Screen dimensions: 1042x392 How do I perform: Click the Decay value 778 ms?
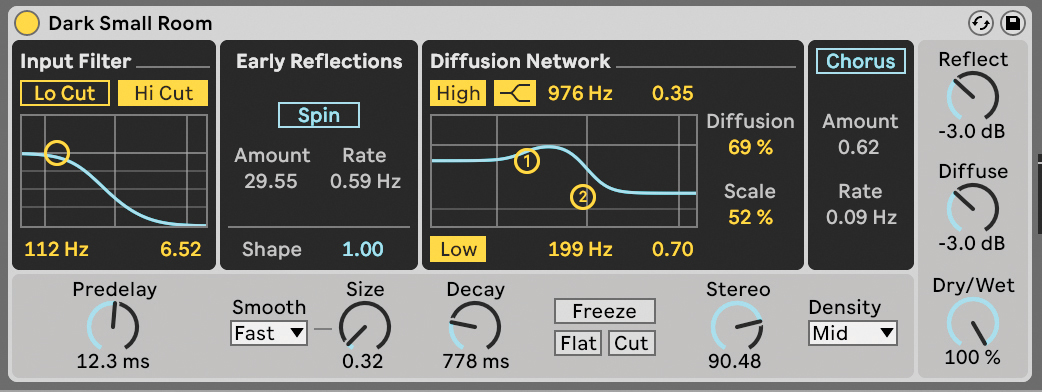pyautogui.click(x=476, y=361)
